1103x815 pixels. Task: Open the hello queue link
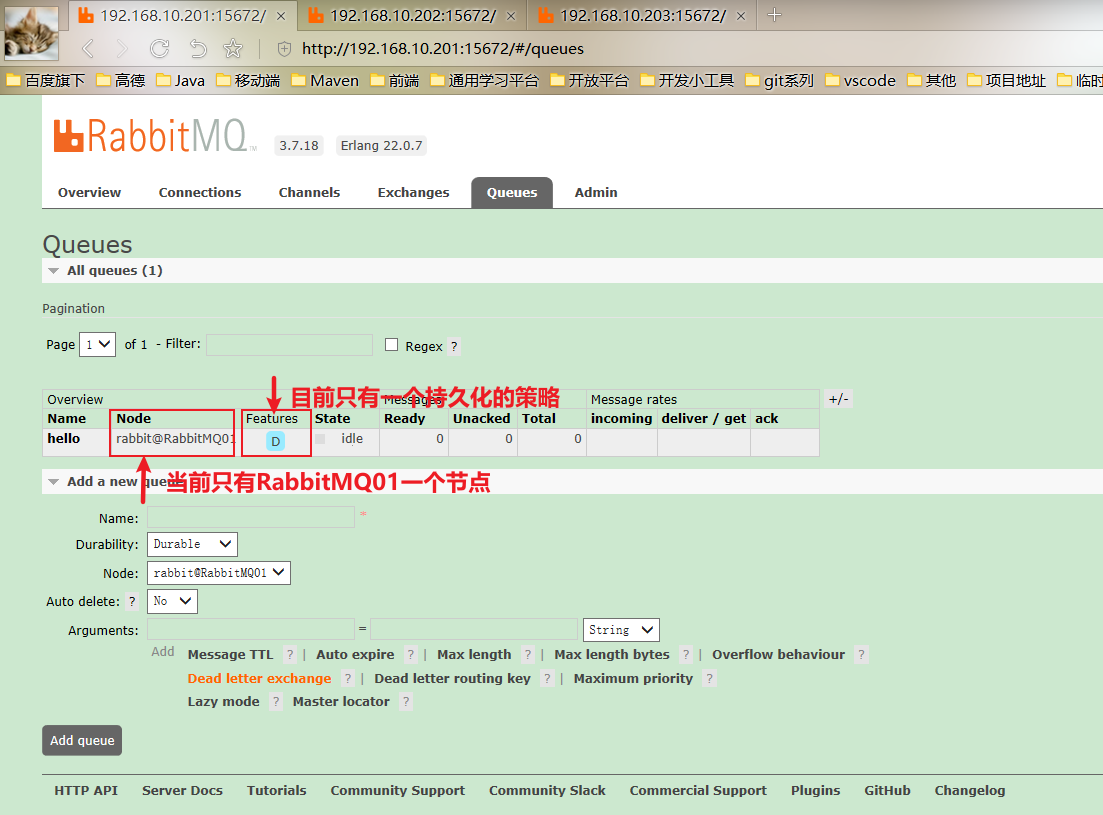64,439
